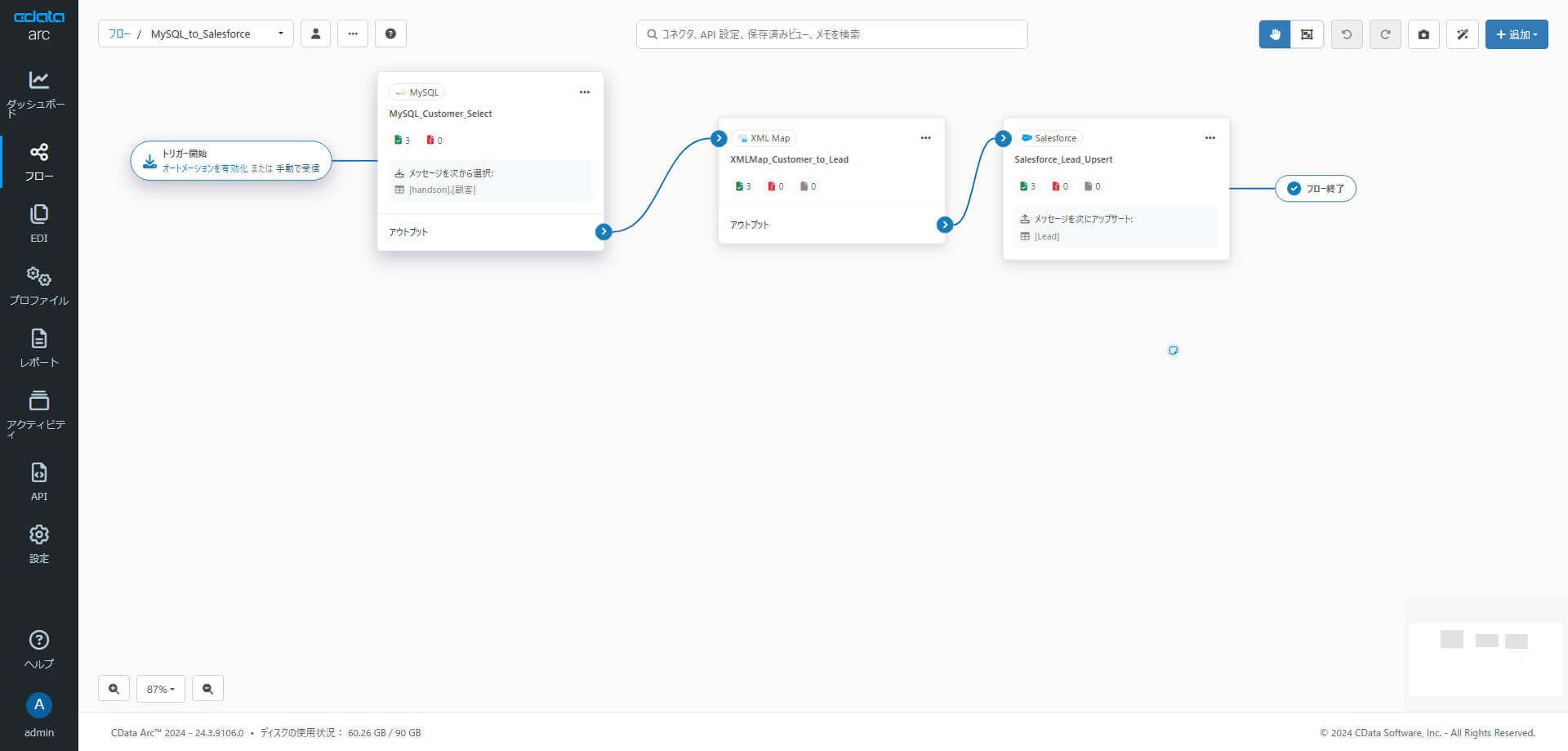The width and height of the screenshot is (1568, 751).
Task: Switch to the box selection tool
Action: tap(1307, 34)
